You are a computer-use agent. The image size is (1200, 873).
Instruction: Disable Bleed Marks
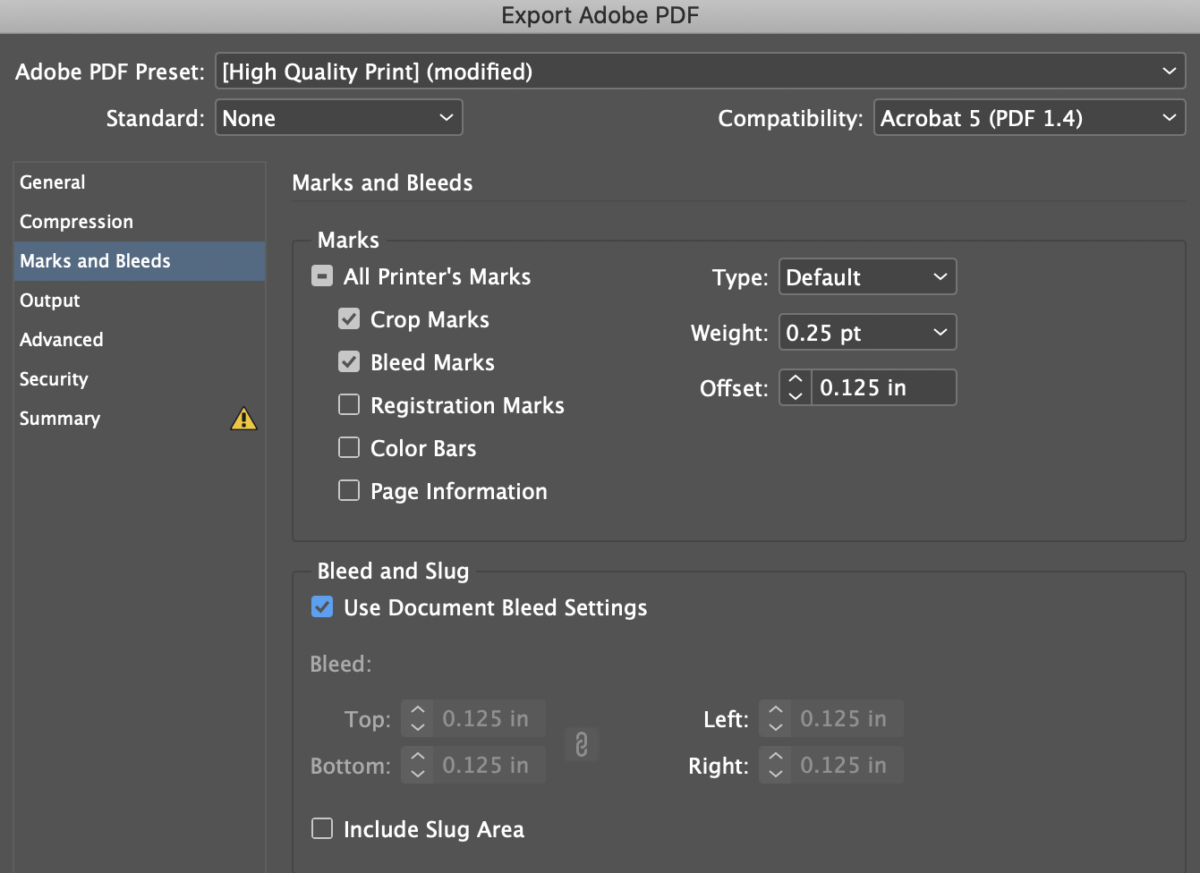[349, 361]
